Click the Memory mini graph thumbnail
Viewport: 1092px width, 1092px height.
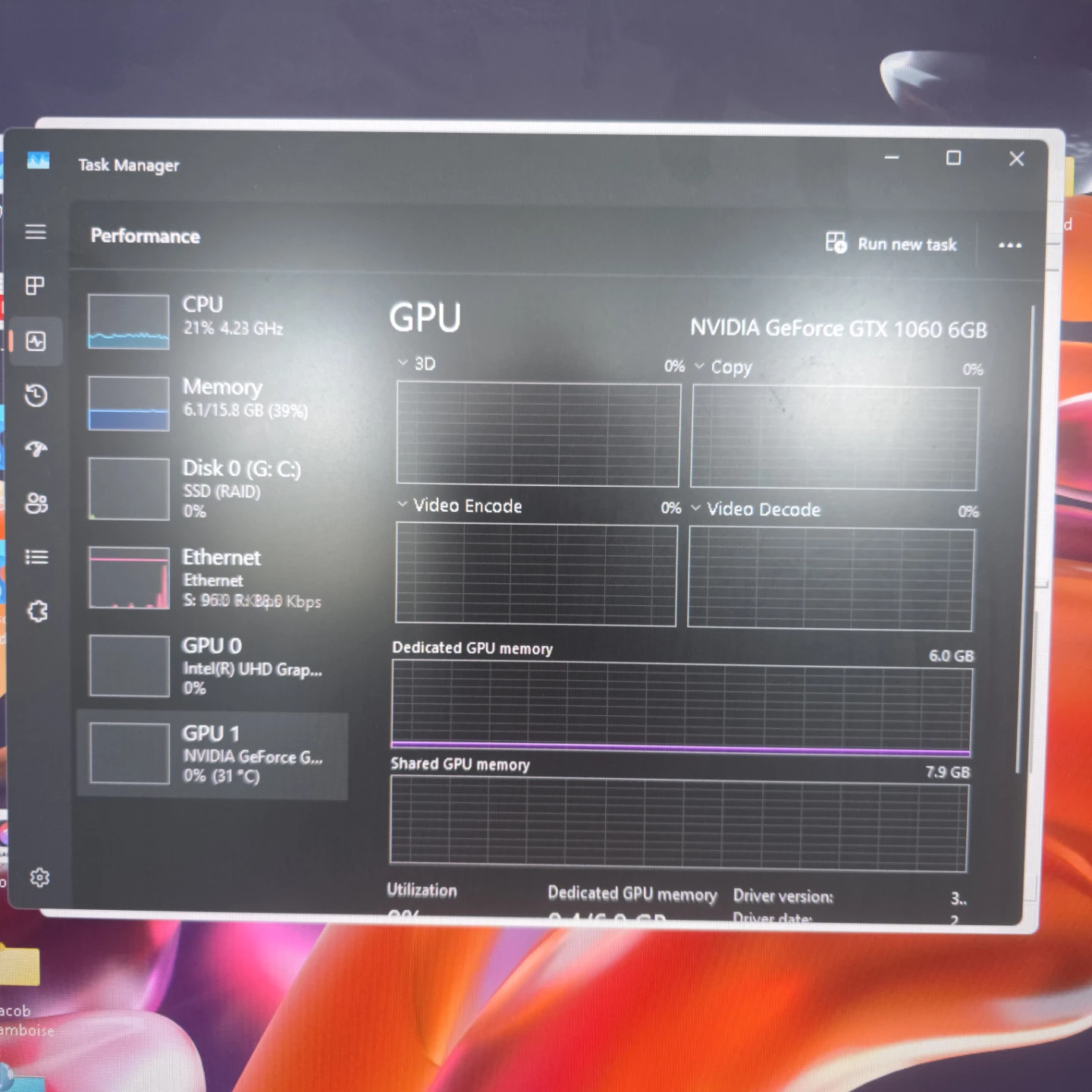tap(128, 403)
